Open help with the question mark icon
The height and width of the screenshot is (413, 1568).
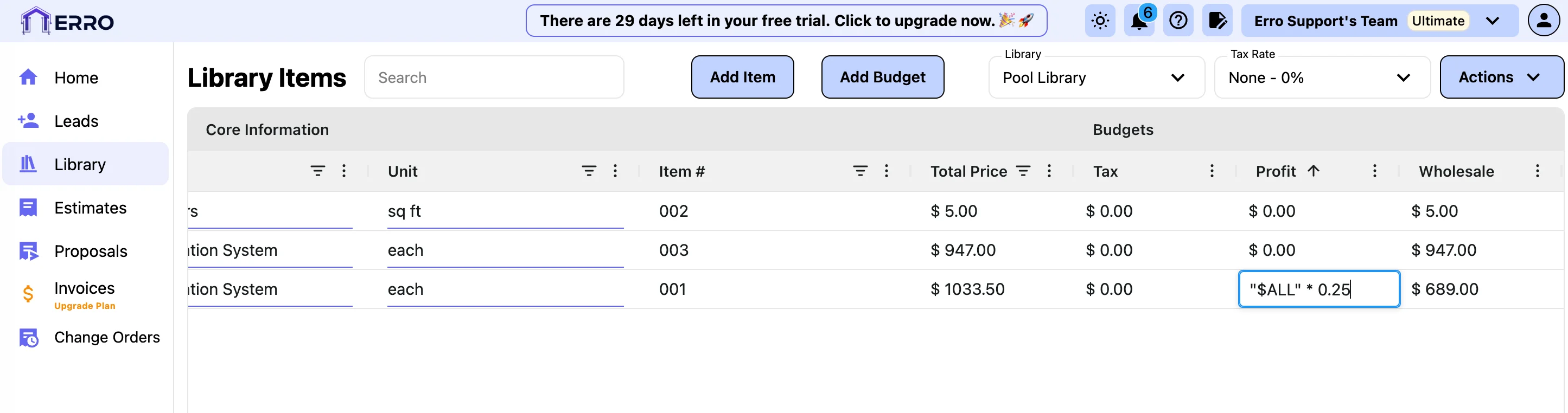1178,20
